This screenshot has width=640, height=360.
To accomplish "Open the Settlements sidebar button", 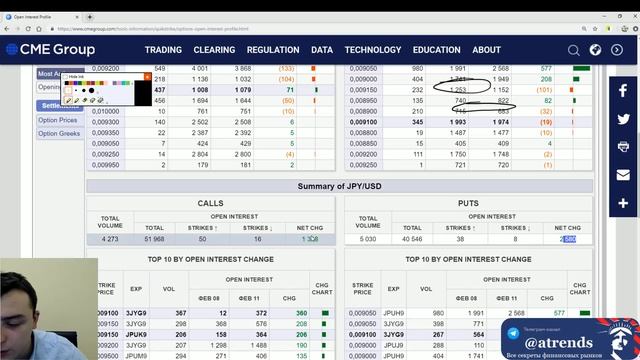I will coord(60,106).
